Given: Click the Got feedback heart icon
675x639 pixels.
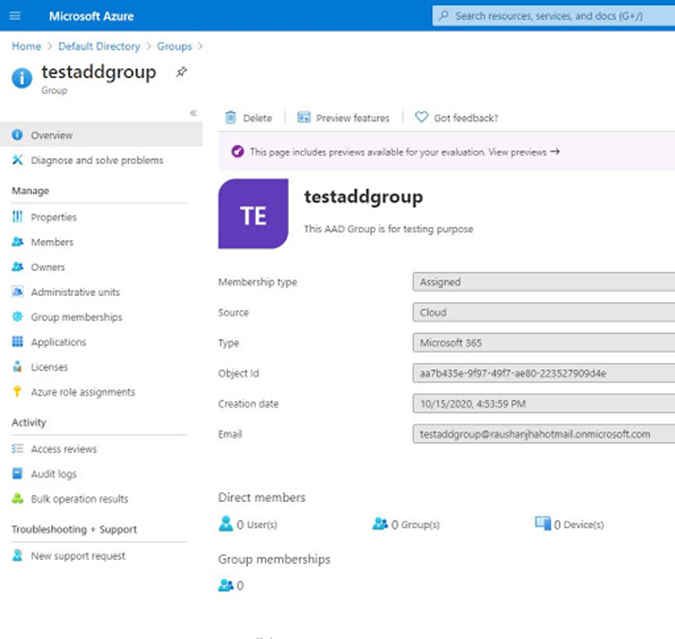Looking at the screenshot, I should tap(421, 117).
